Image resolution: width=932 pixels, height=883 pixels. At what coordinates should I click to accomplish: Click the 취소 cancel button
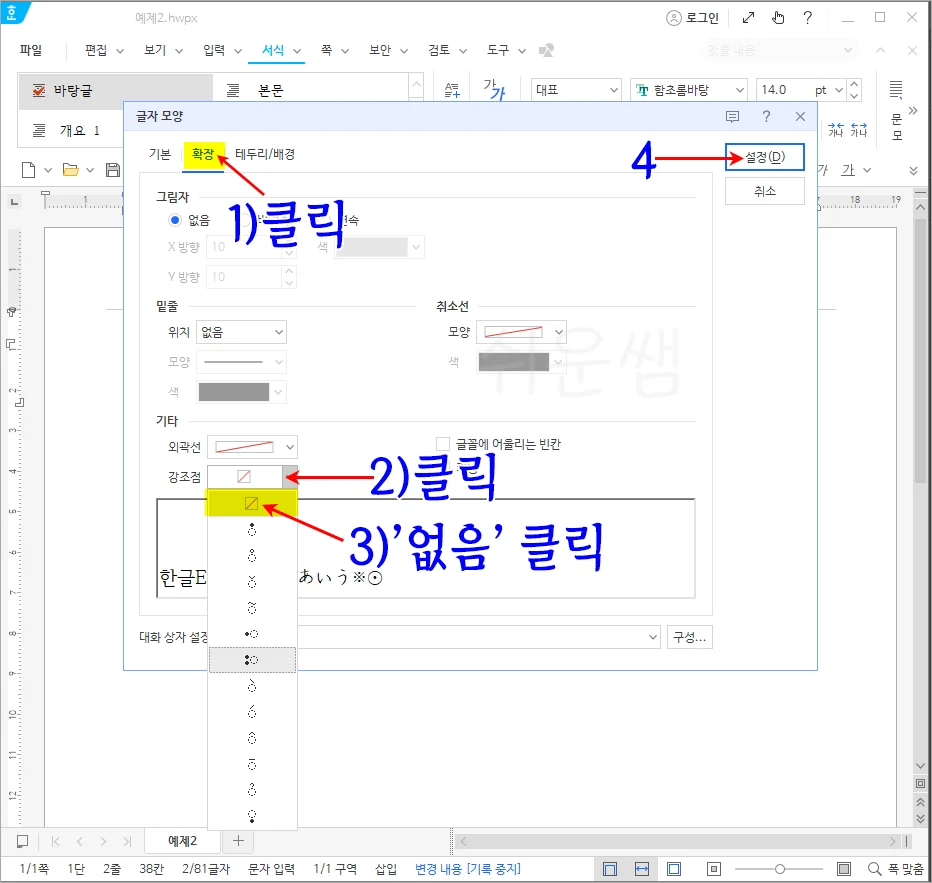click(x=764, y=190)
